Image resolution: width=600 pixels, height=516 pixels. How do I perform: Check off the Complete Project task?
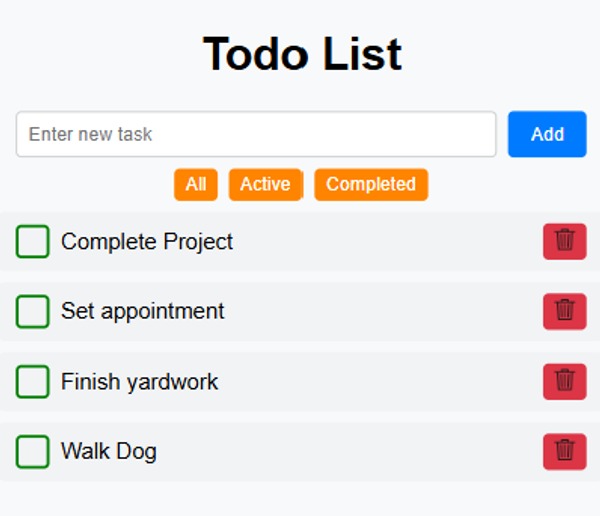point(33,241)
